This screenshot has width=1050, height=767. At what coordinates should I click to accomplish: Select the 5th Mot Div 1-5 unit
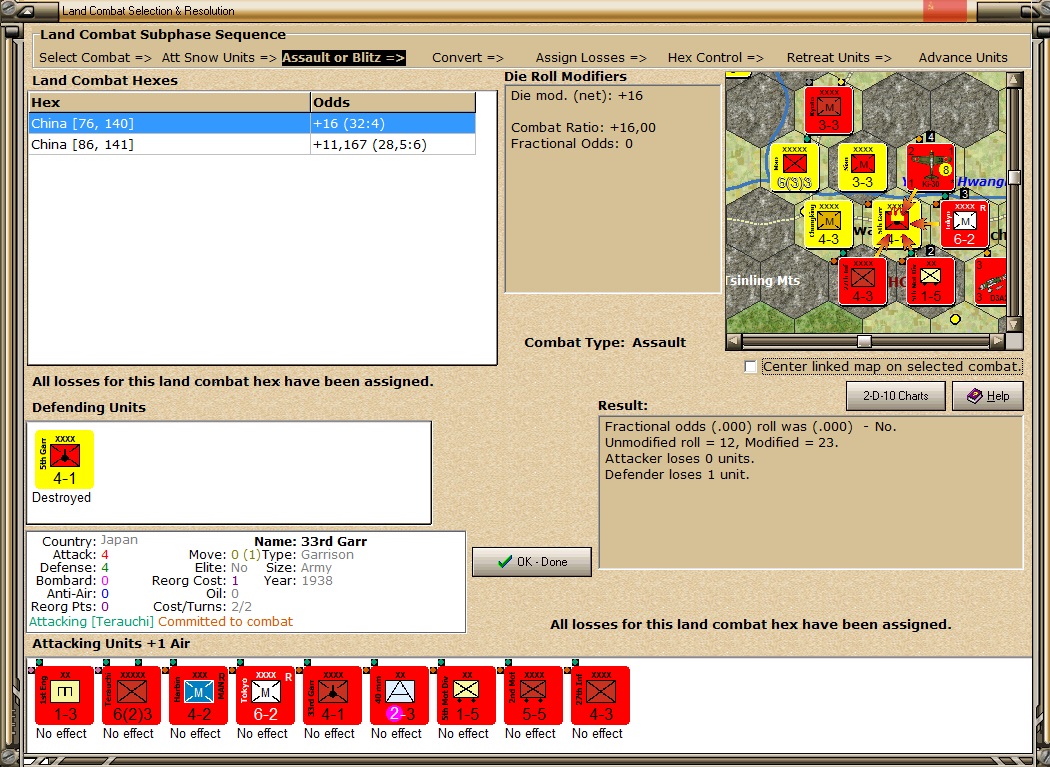pos(466,695)
